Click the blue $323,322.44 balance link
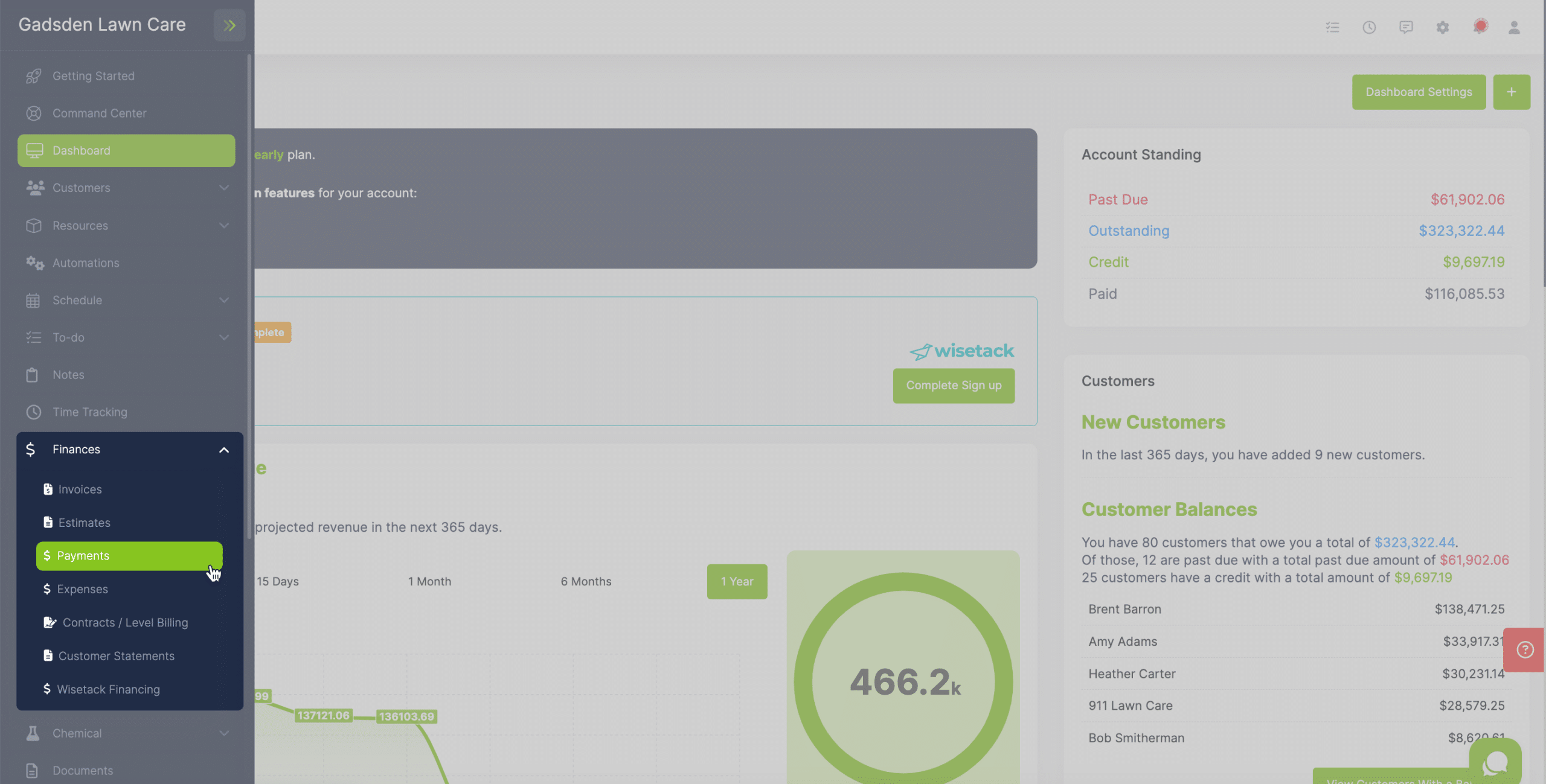 1414,543
